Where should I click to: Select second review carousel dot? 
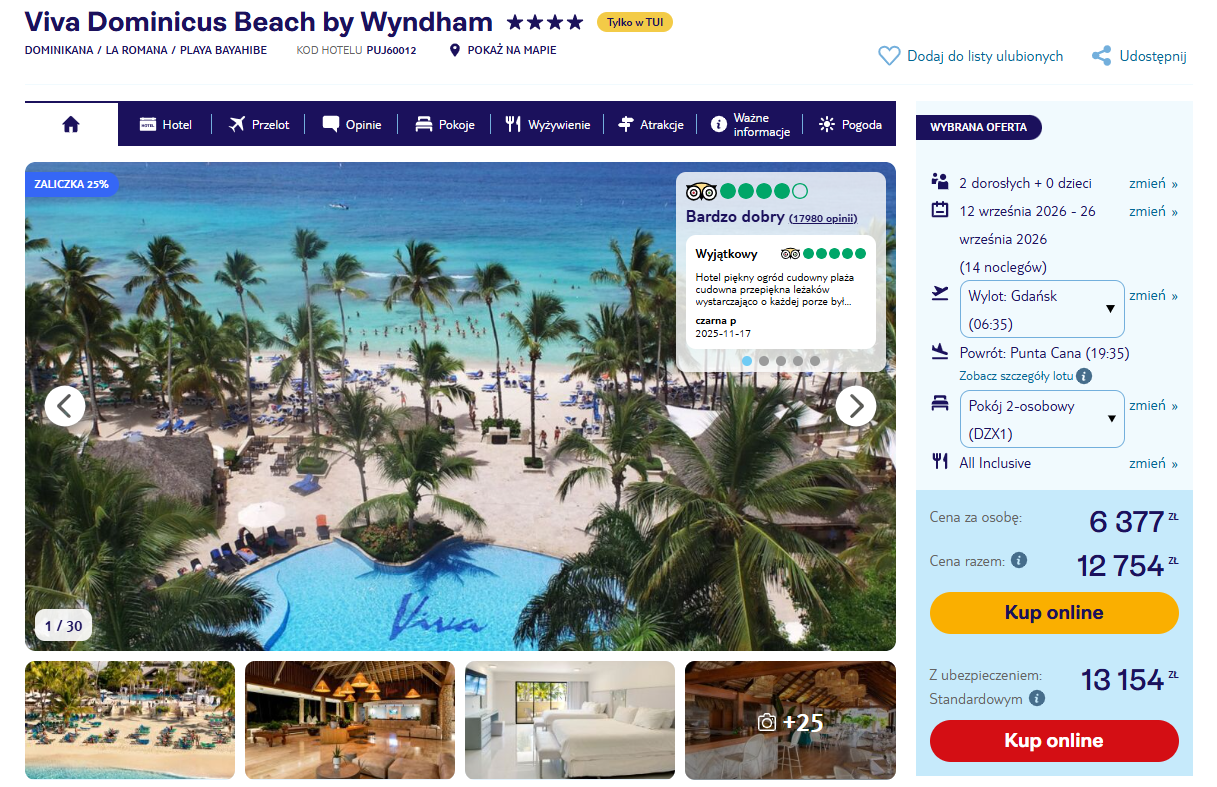pos(764,361)
